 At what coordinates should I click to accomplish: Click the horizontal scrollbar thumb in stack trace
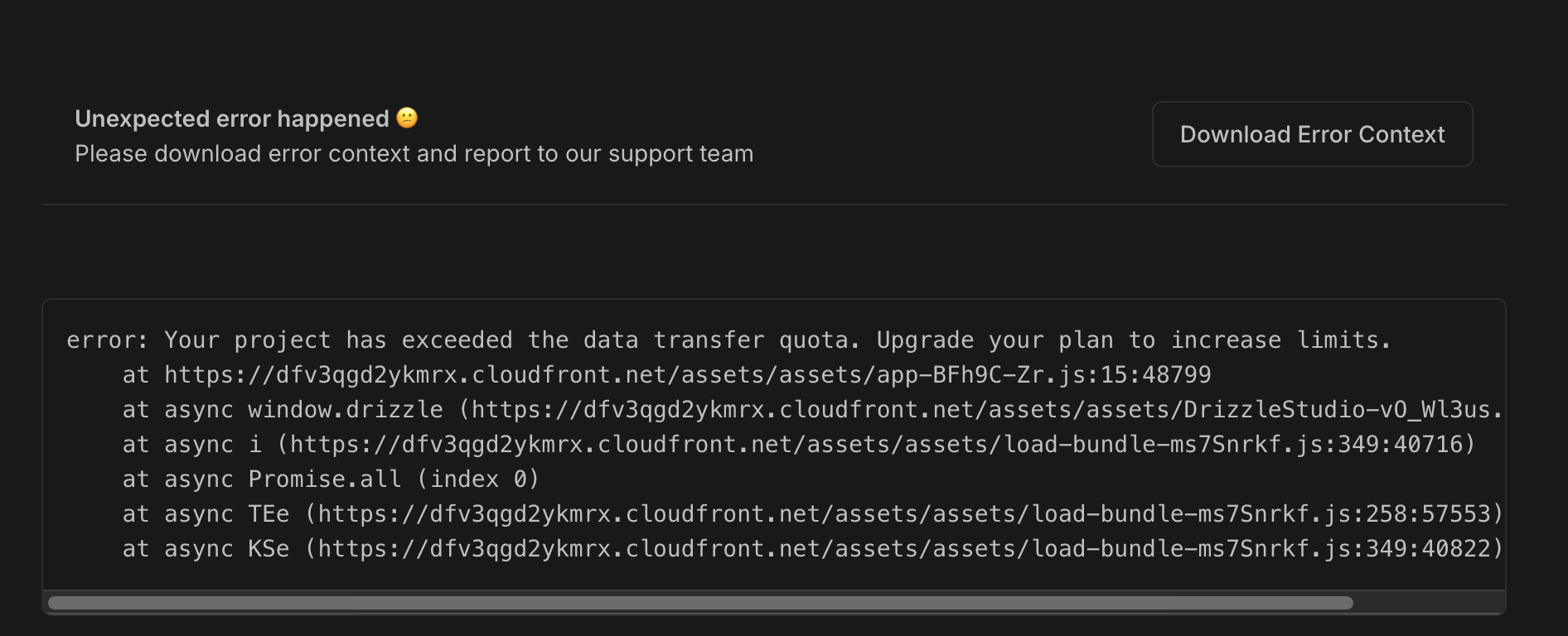click(x=700, y=603)
